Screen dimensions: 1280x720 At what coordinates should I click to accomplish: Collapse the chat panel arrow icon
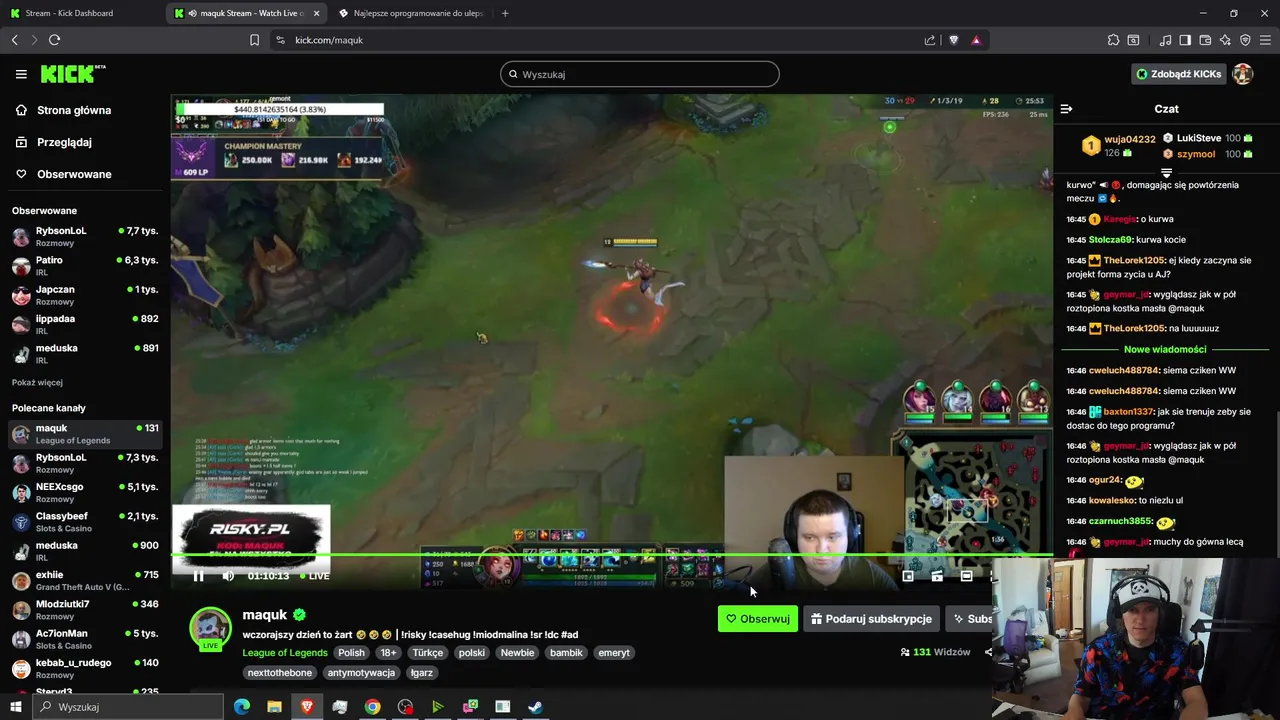point(1066,109)
